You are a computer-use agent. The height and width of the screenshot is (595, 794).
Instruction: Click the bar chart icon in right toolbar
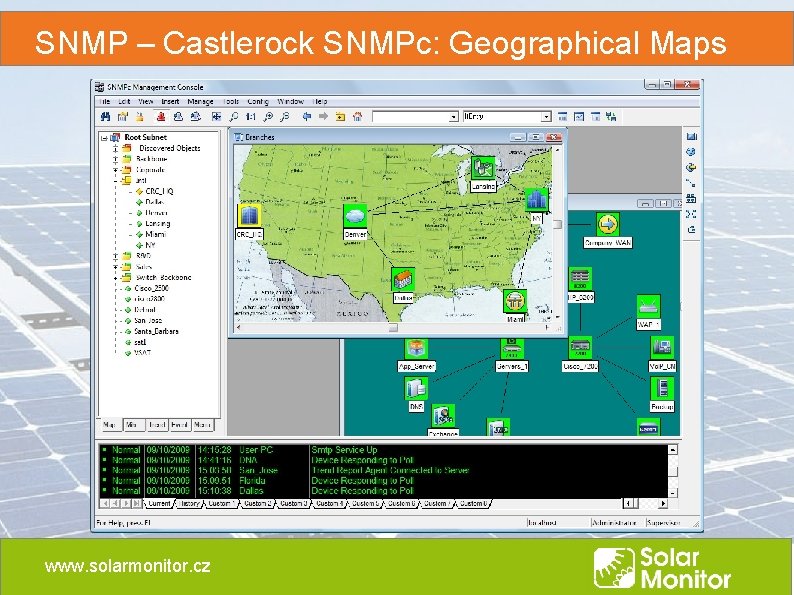click(x=691, y=136)
